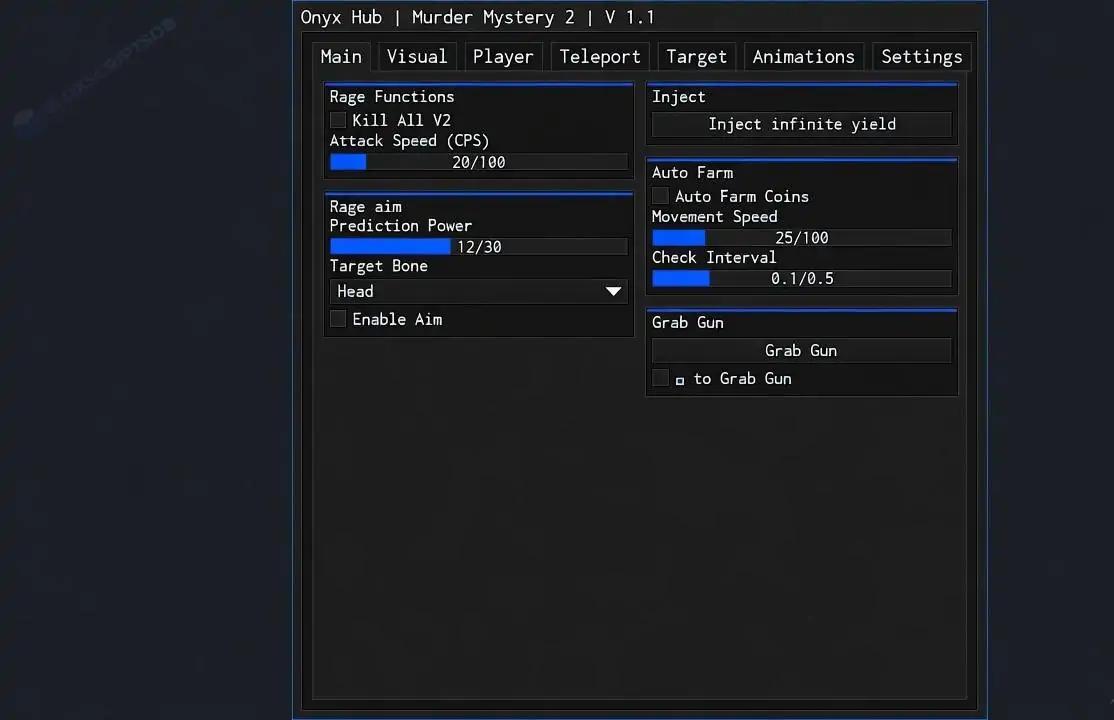The image size is (1114, 720).
Task: Expand the Target Bone dropdown arrow
Action: (613, 291)
